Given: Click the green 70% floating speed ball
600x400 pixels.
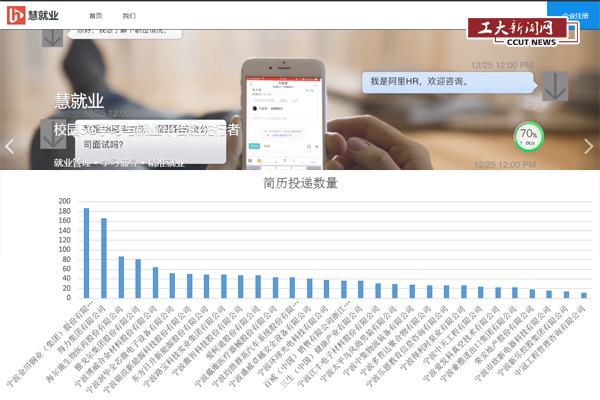Looking at the screenshot, I should 529,137.
